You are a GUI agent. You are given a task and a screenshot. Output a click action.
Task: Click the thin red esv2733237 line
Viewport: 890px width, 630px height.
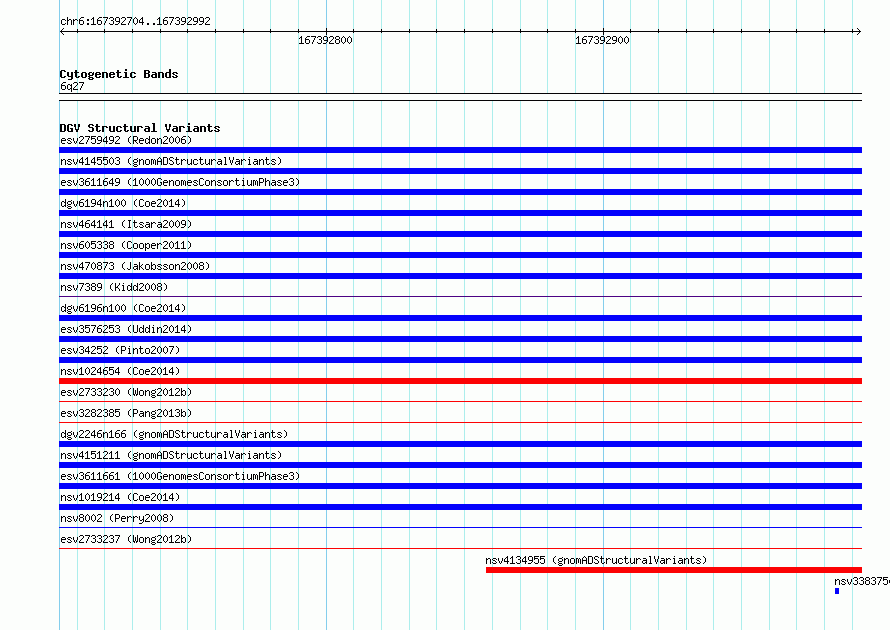(x=460, y=548)
